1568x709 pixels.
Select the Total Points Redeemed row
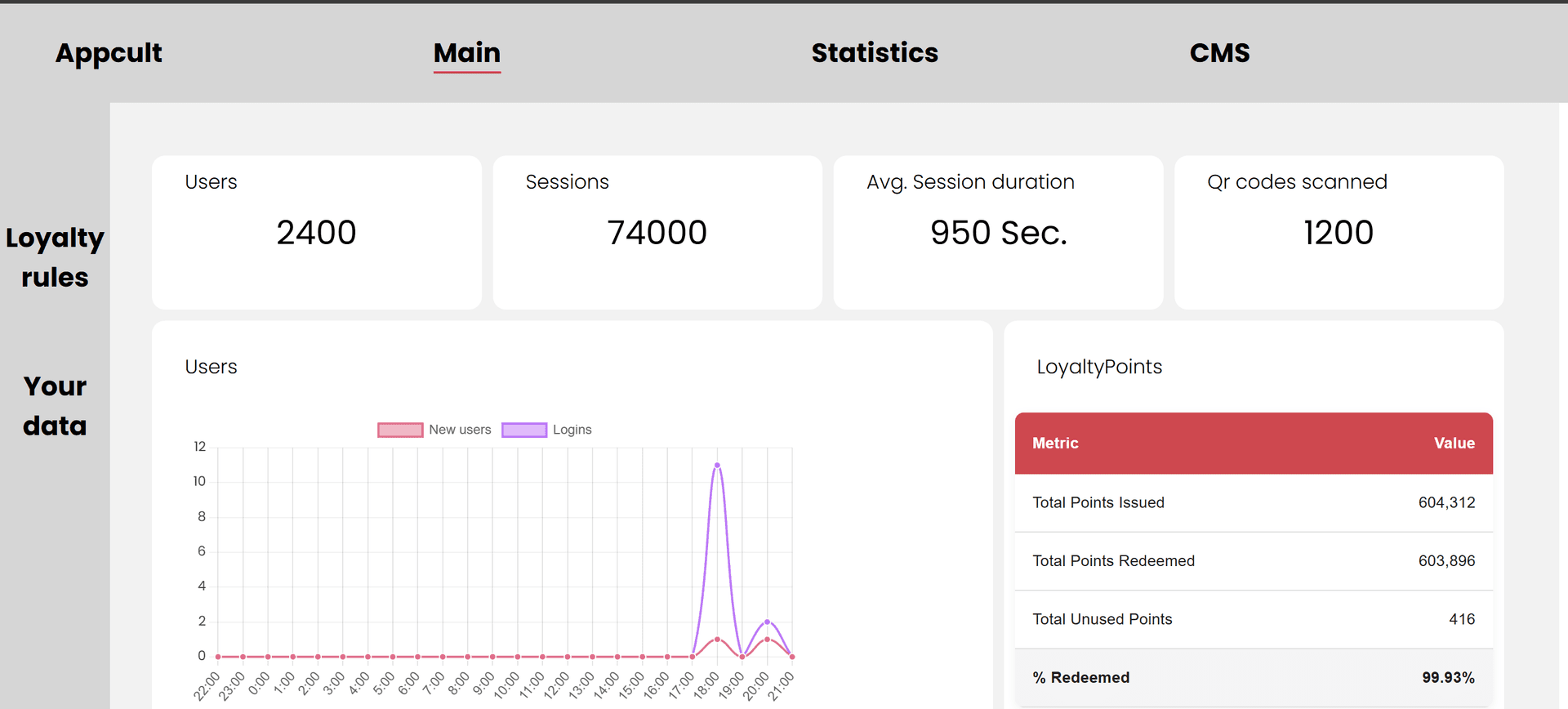[x=1254, y=561]
